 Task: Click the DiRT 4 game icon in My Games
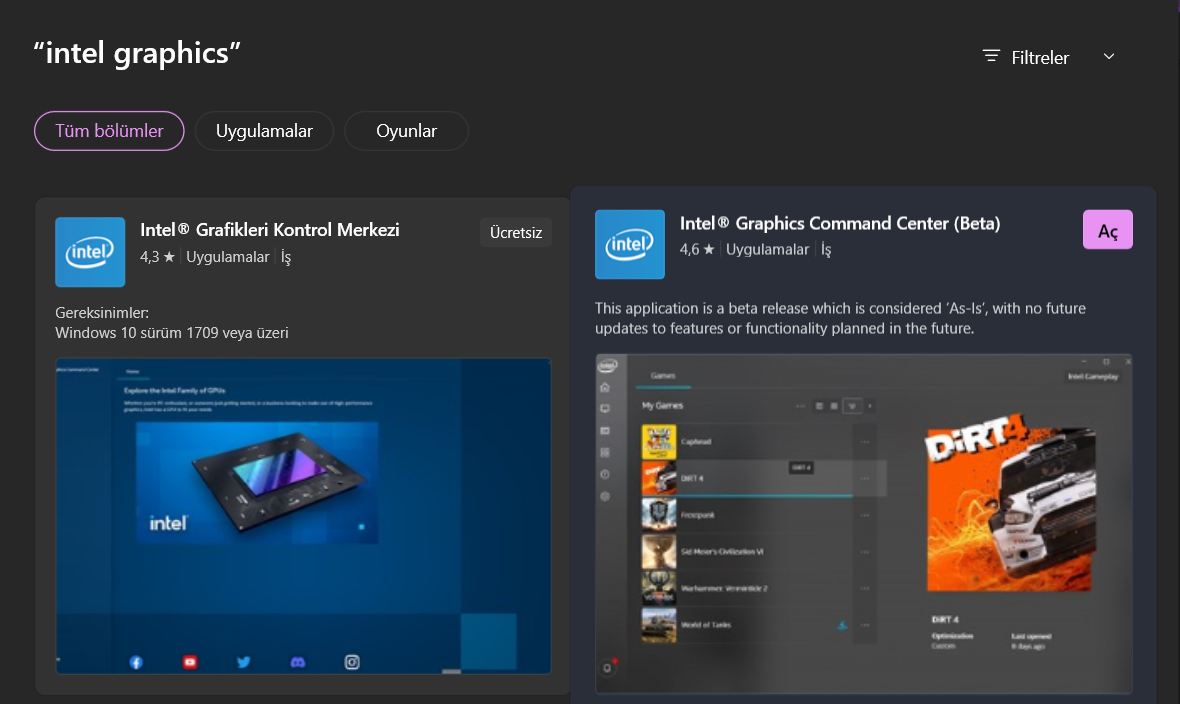pyautogui.click(x=658, y=478)
